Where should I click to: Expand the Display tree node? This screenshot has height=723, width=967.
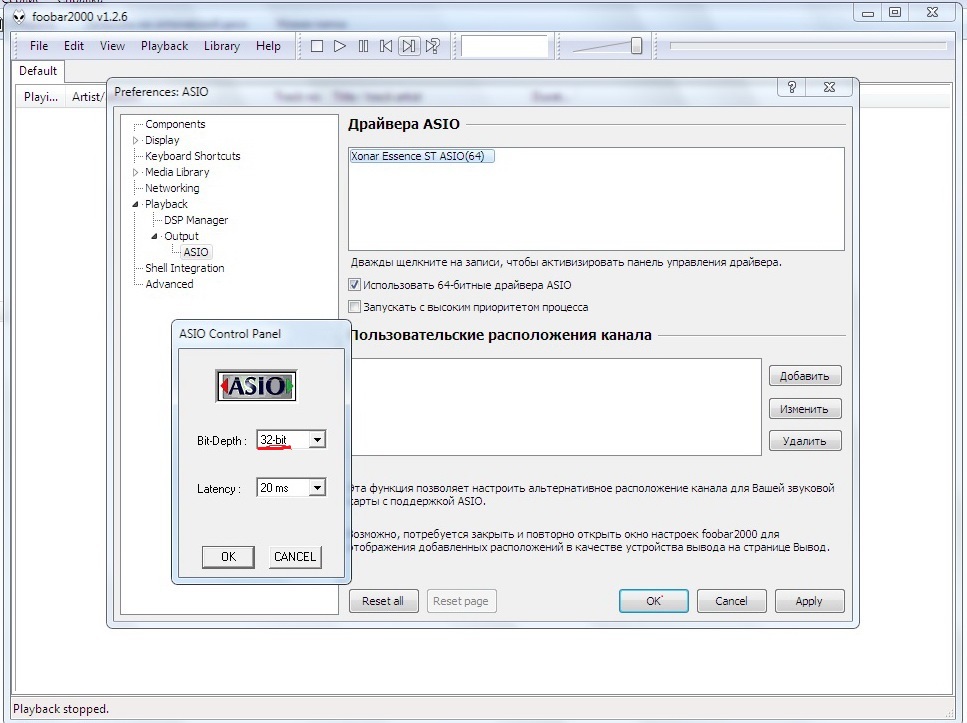pos(136,140)
